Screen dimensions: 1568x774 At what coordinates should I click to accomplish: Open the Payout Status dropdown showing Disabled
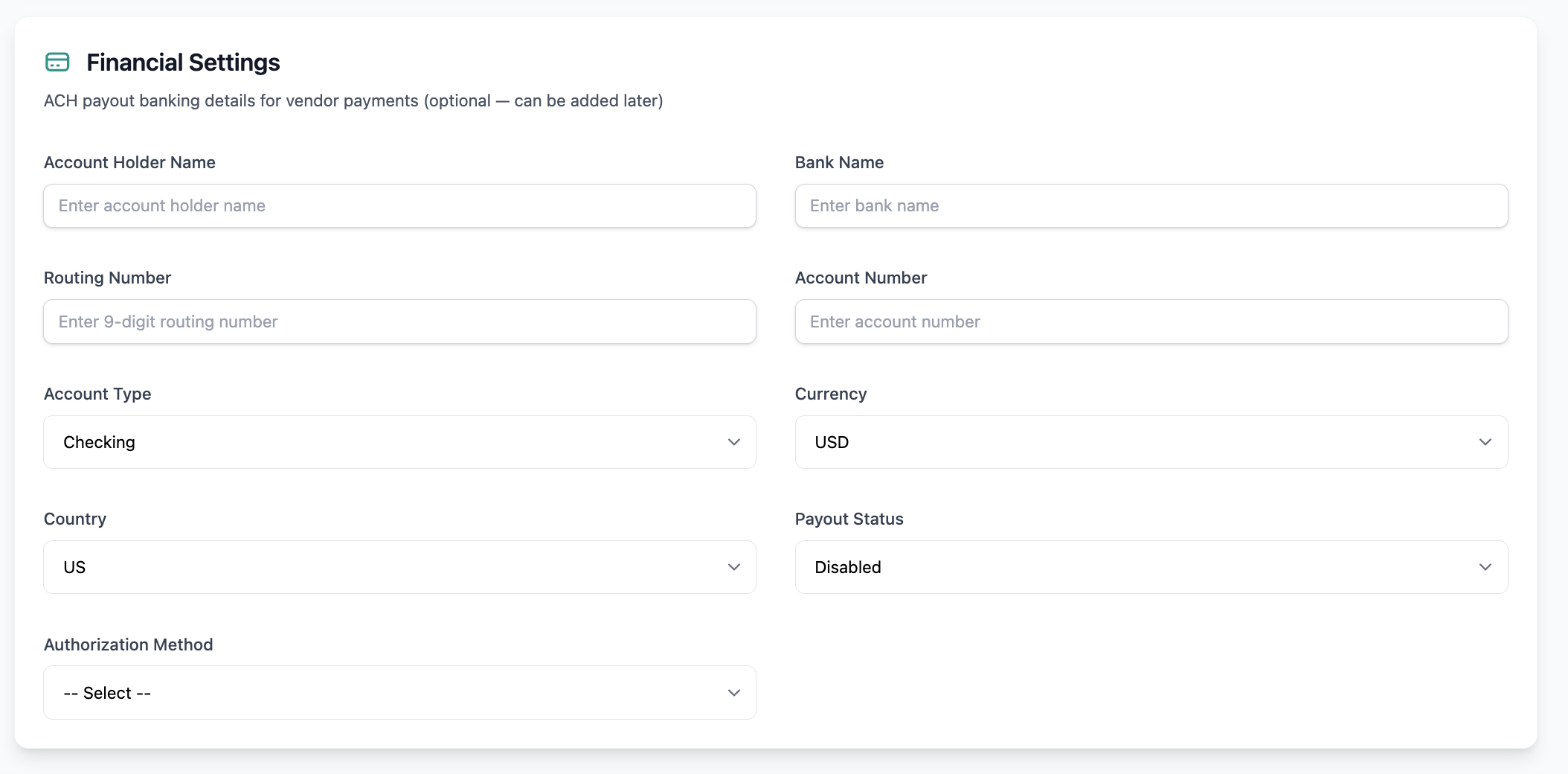pos(1151,567)
